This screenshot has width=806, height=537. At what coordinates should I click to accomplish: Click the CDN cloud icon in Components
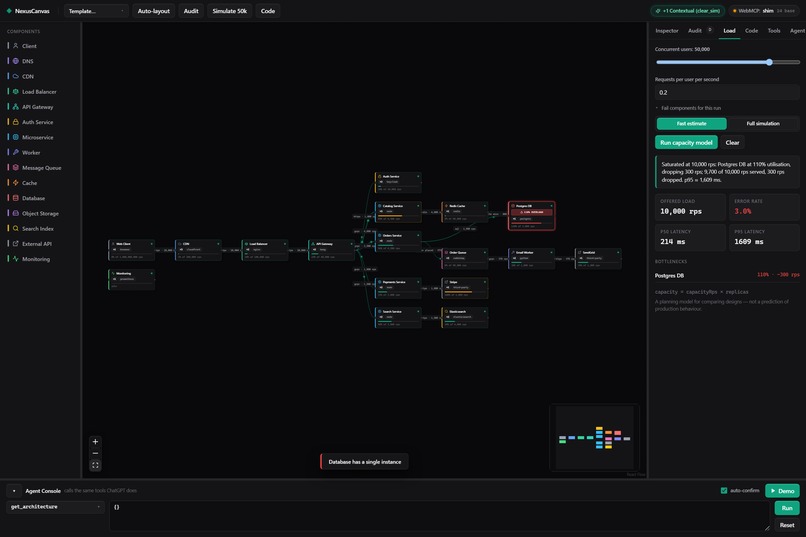pos(16,76)
